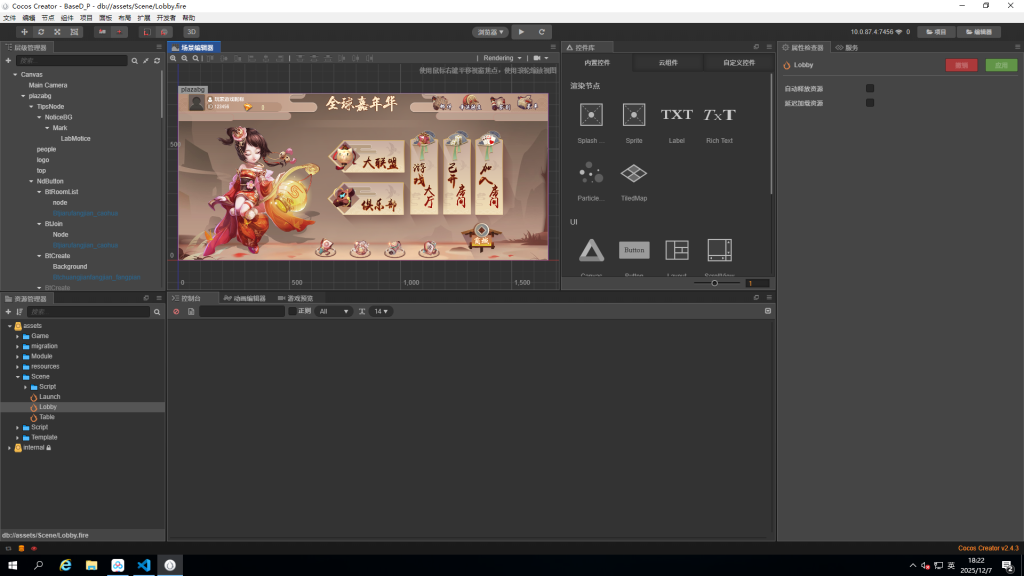Click the Splash Sprite widget icon
This screenshot has width=1024, height=576.
(591, 115)
